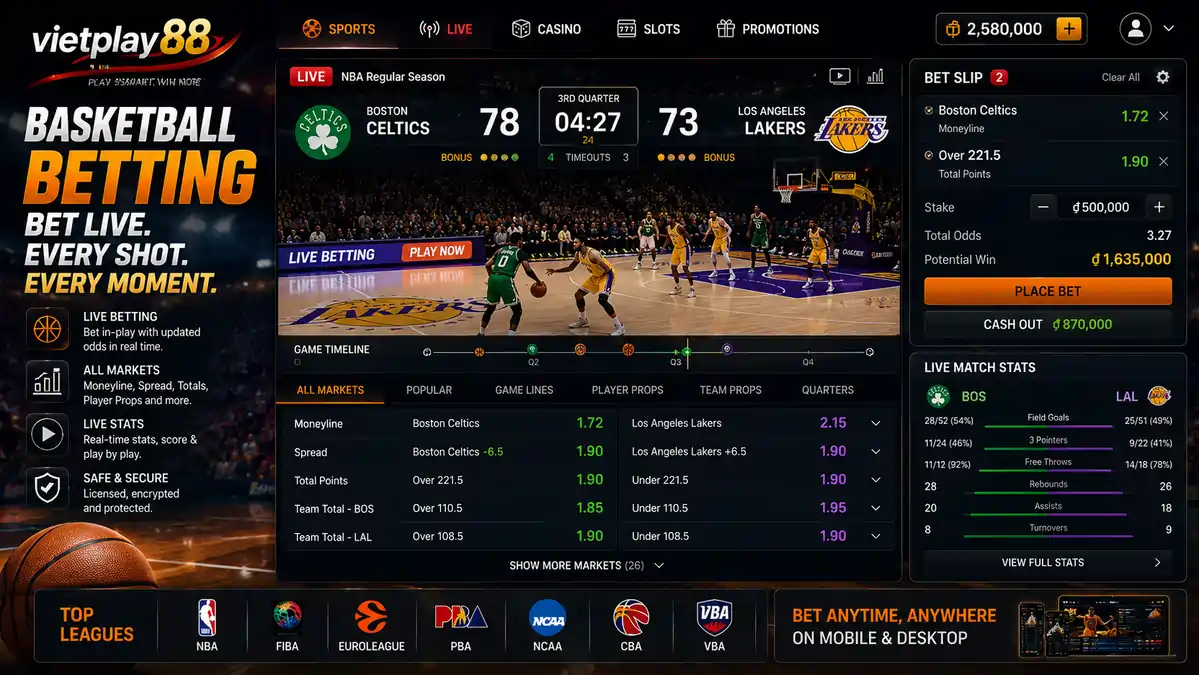Select Under 221.5 odds 1.90
Image resolution: width=1199 pixels, height=675 pixels.
(x=833, y=479)
